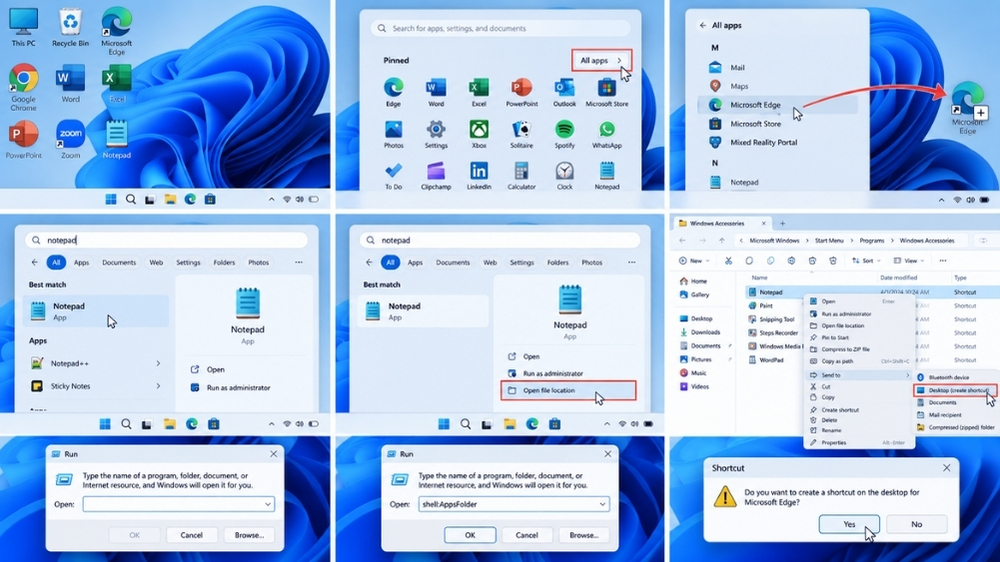This screenshot has height=562, width=1000.
Task: Select the Google Chrome desktop icon
Action: coord(24,87)
